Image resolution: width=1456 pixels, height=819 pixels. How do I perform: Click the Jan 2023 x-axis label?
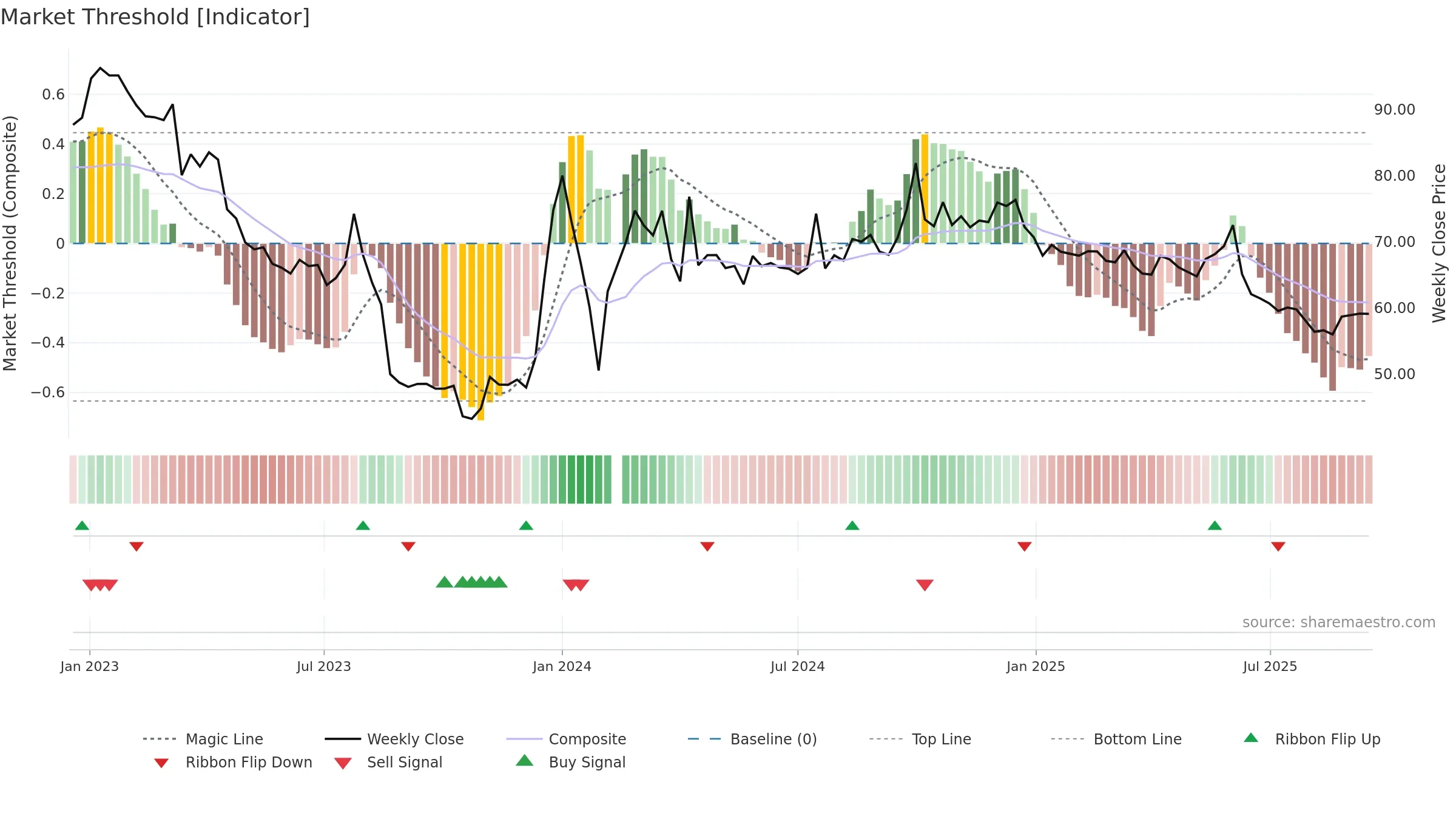pyautogui.click(x=90, y=666)
